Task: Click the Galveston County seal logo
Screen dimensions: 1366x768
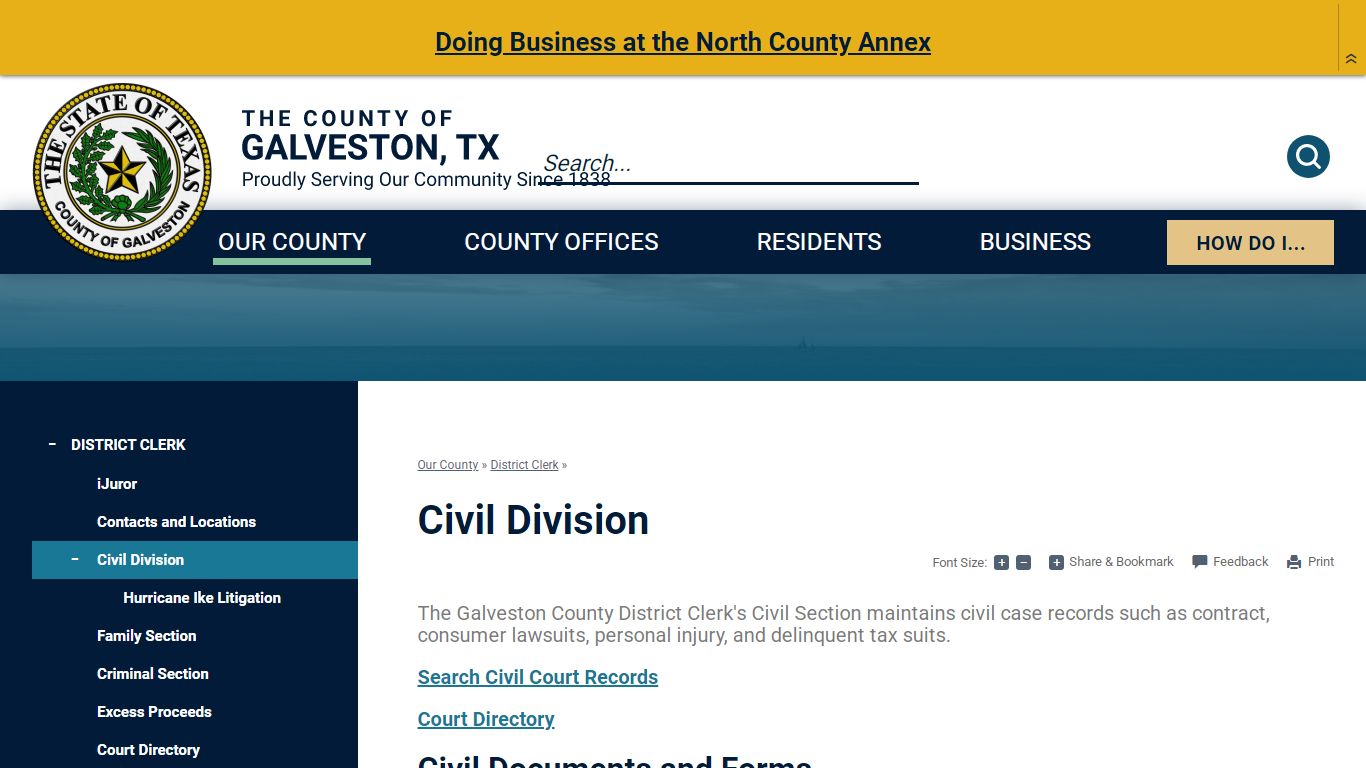Action: click(122, 172)
